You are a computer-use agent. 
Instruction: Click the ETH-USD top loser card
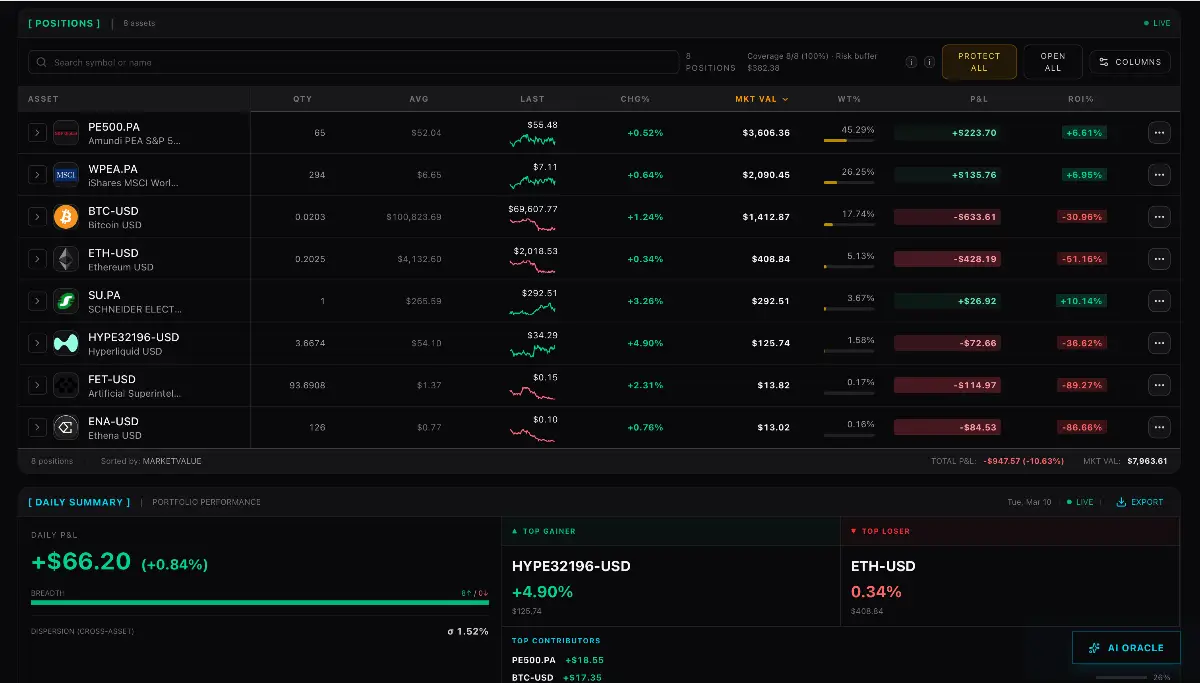1010,572
